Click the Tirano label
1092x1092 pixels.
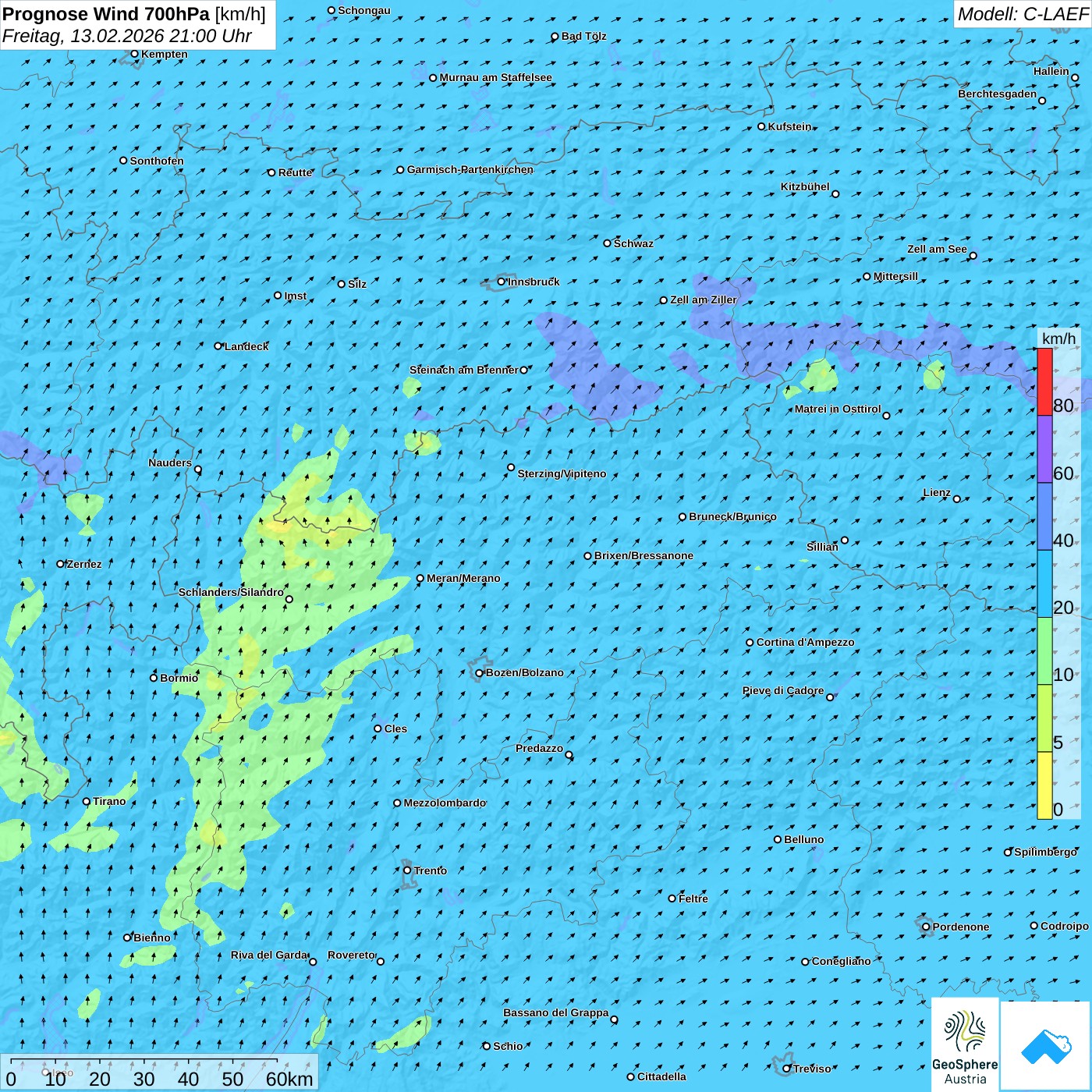coord(109,801)
